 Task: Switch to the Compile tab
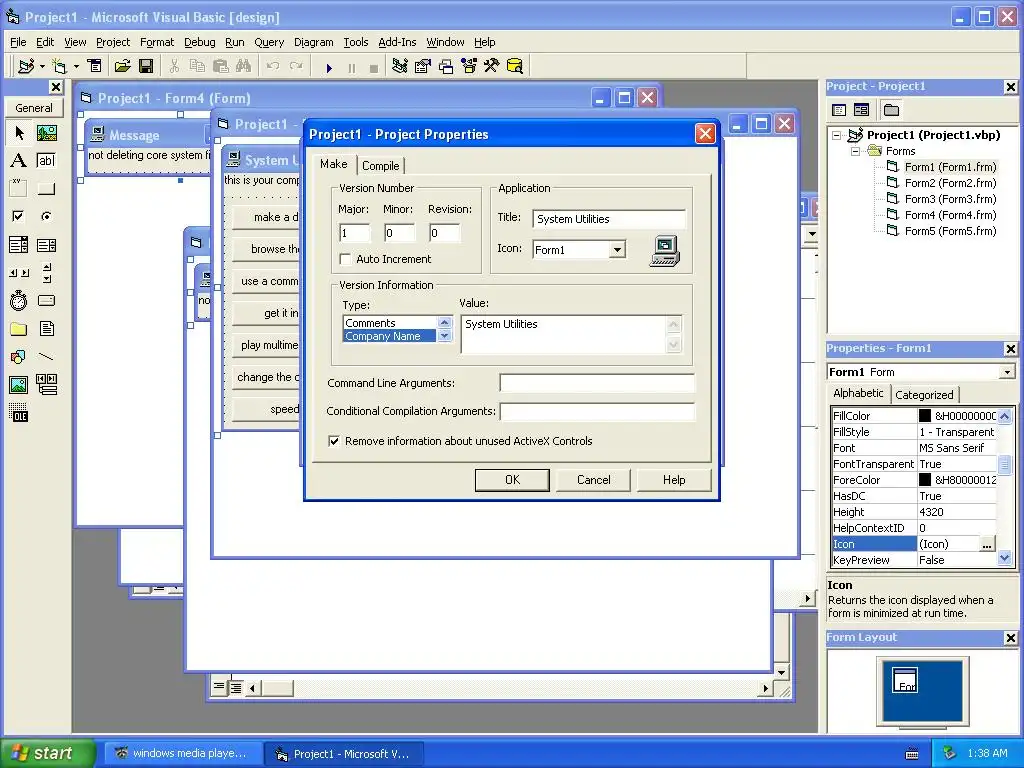click(x=381, y=166)
